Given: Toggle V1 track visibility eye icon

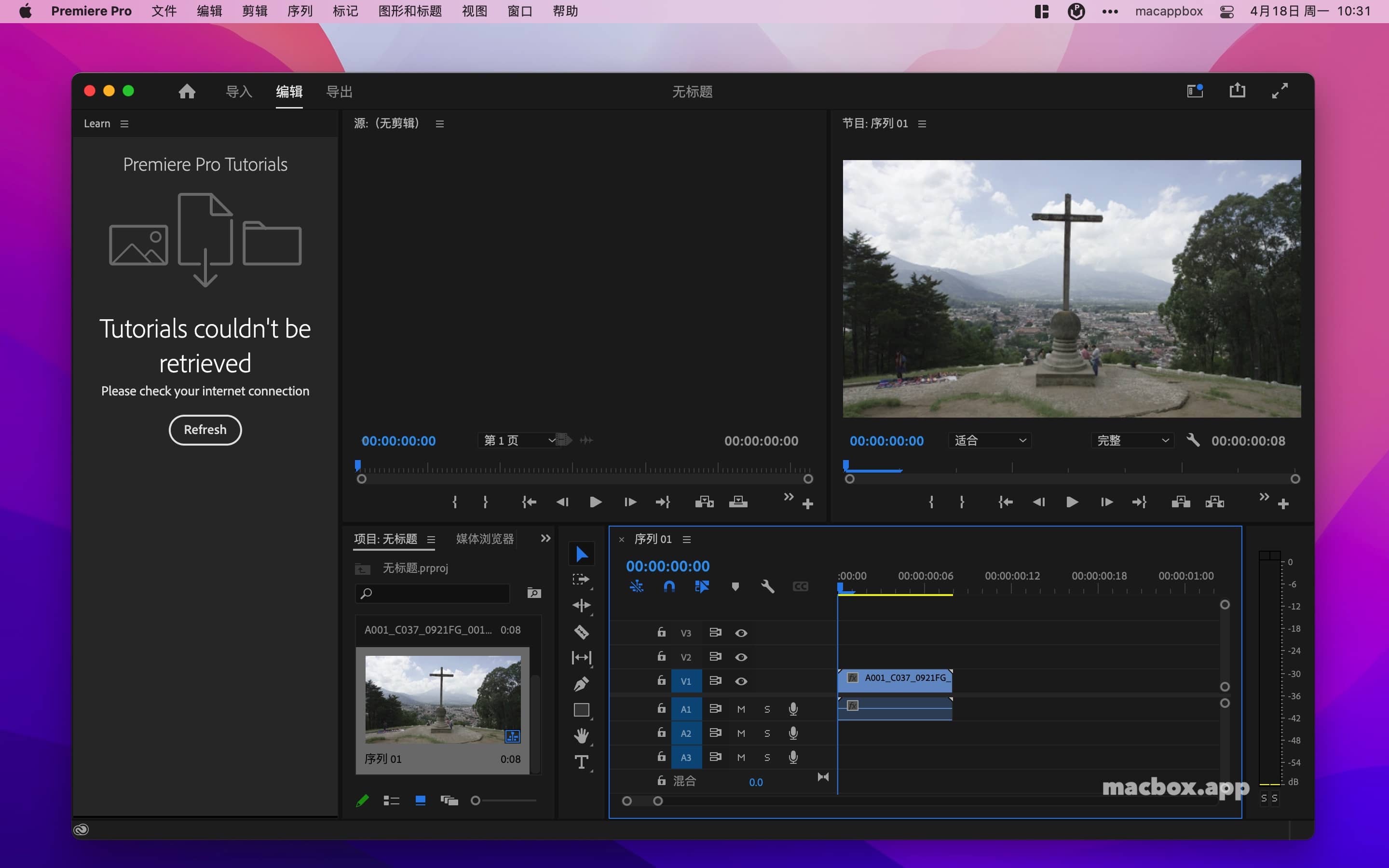Looking at the screenshot, I should pos(740,681).
